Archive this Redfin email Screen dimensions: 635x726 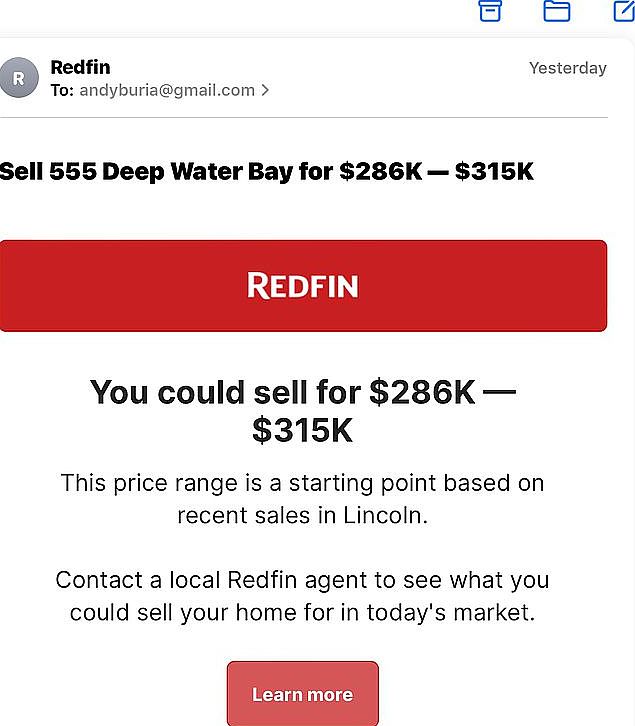coord(489,10)
